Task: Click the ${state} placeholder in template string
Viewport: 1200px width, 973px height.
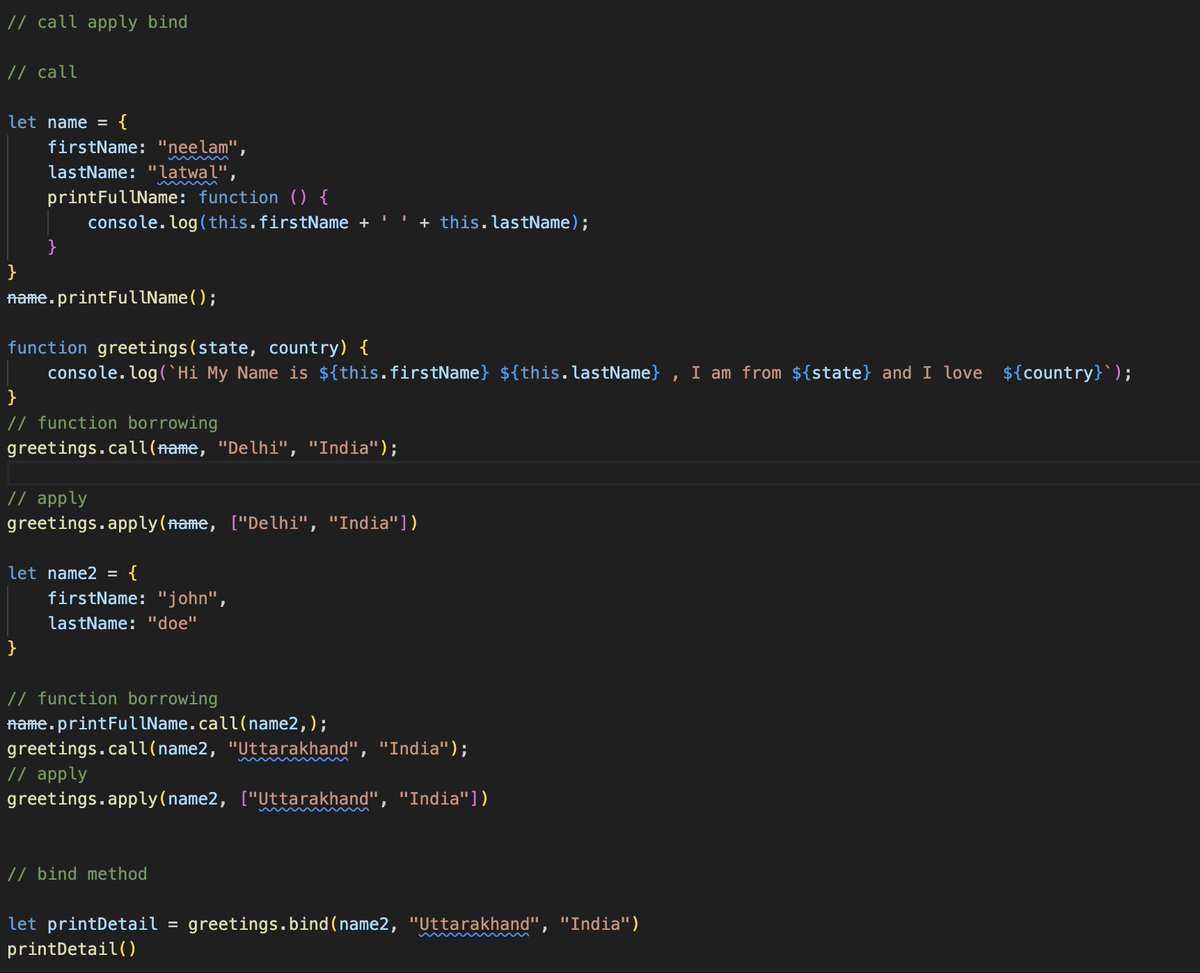Action: coord(831,372)
